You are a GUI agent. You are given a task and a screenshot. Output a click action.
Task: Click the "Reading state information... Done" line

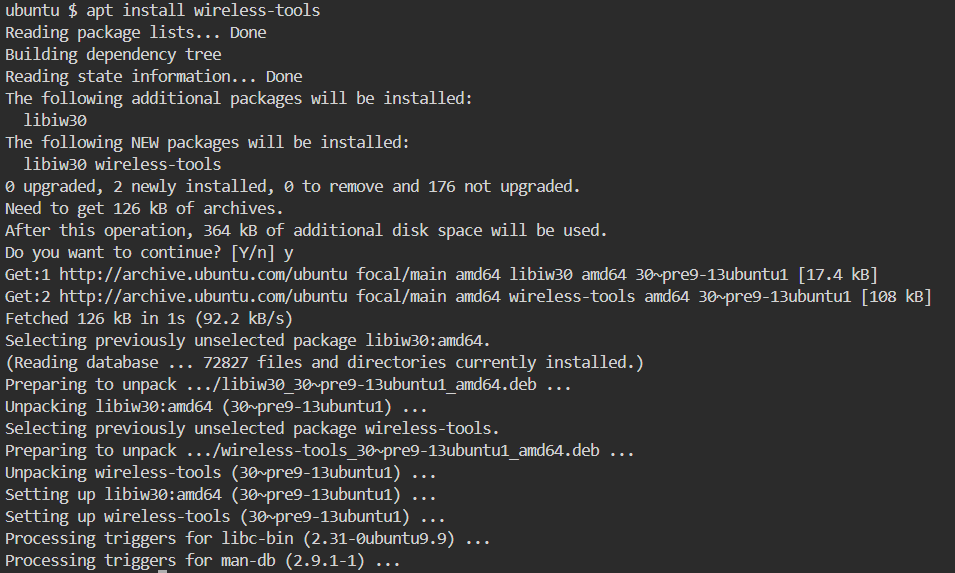[153, 76]
